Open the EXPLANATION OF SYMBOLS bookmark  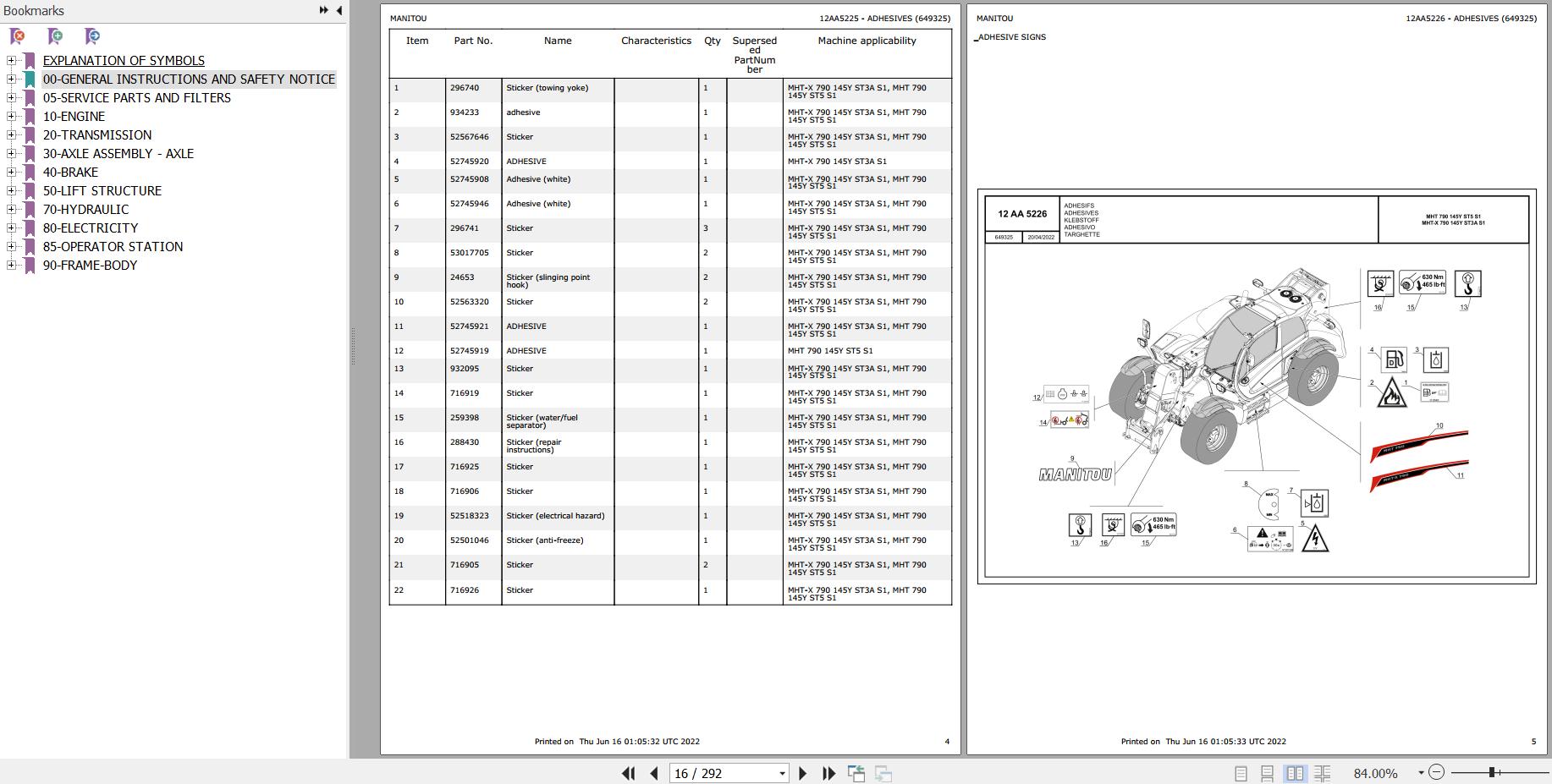click(124, 61)
